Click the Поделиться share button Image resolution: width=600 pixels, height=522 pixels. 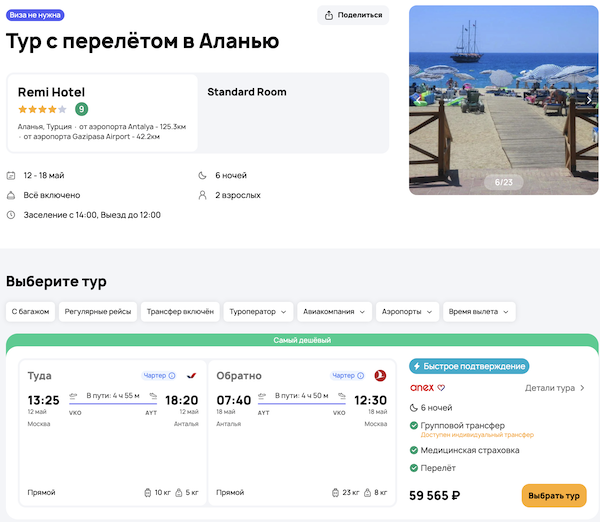353,15
